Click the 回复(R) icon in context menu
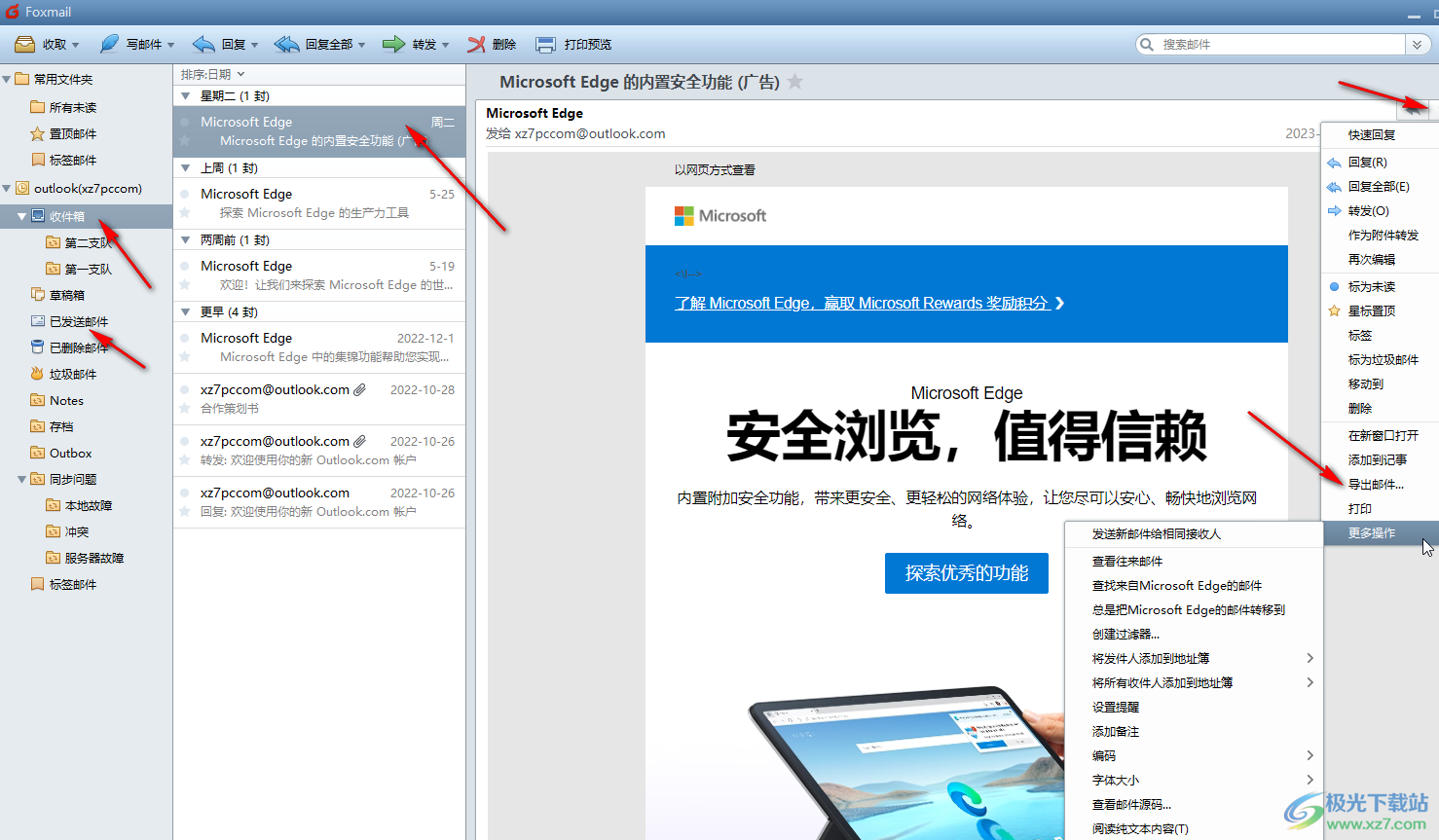Image resolution: width=1439 pixels, height=840 pixels. [x=1334, y=163]
